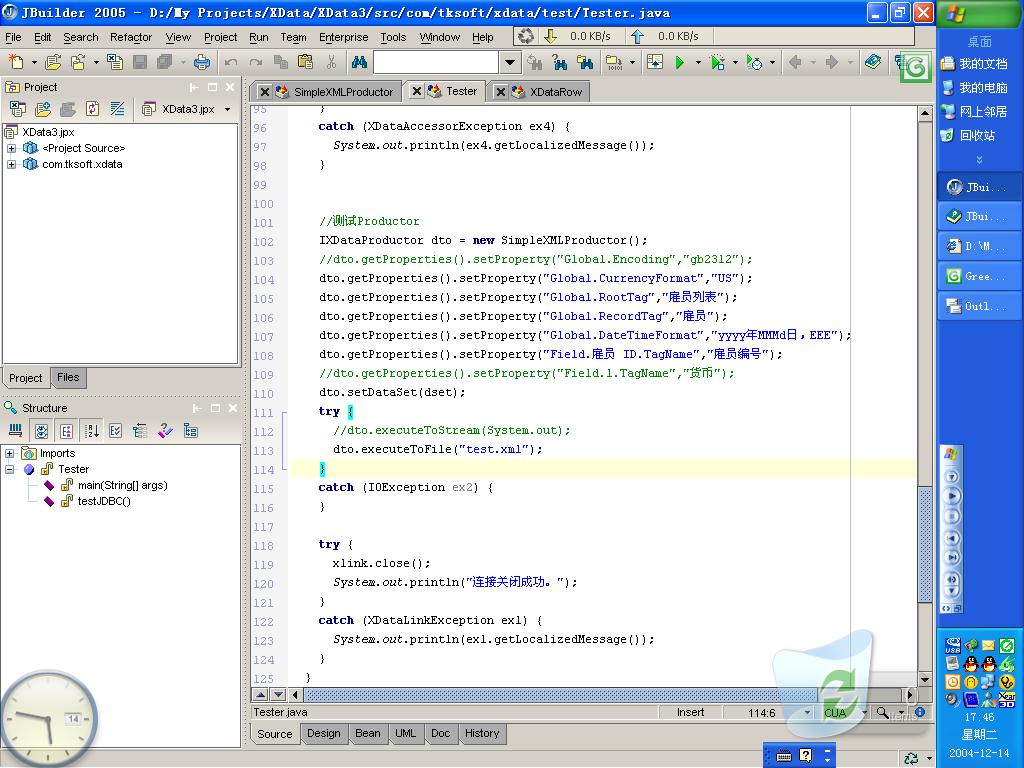This screenshot has height=768, width=1024.
Task: Expand the com.tksoft.xdata package node
Action: [x=11, y=165]
